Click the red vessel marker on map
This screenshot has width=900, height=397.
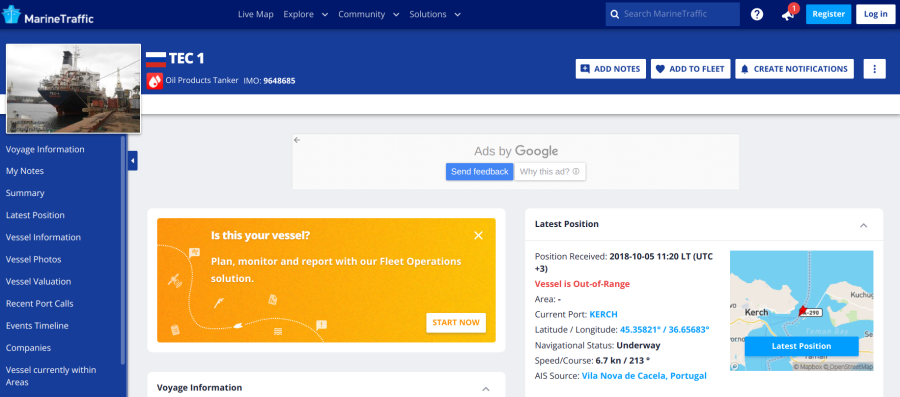[x=803, y=311]
